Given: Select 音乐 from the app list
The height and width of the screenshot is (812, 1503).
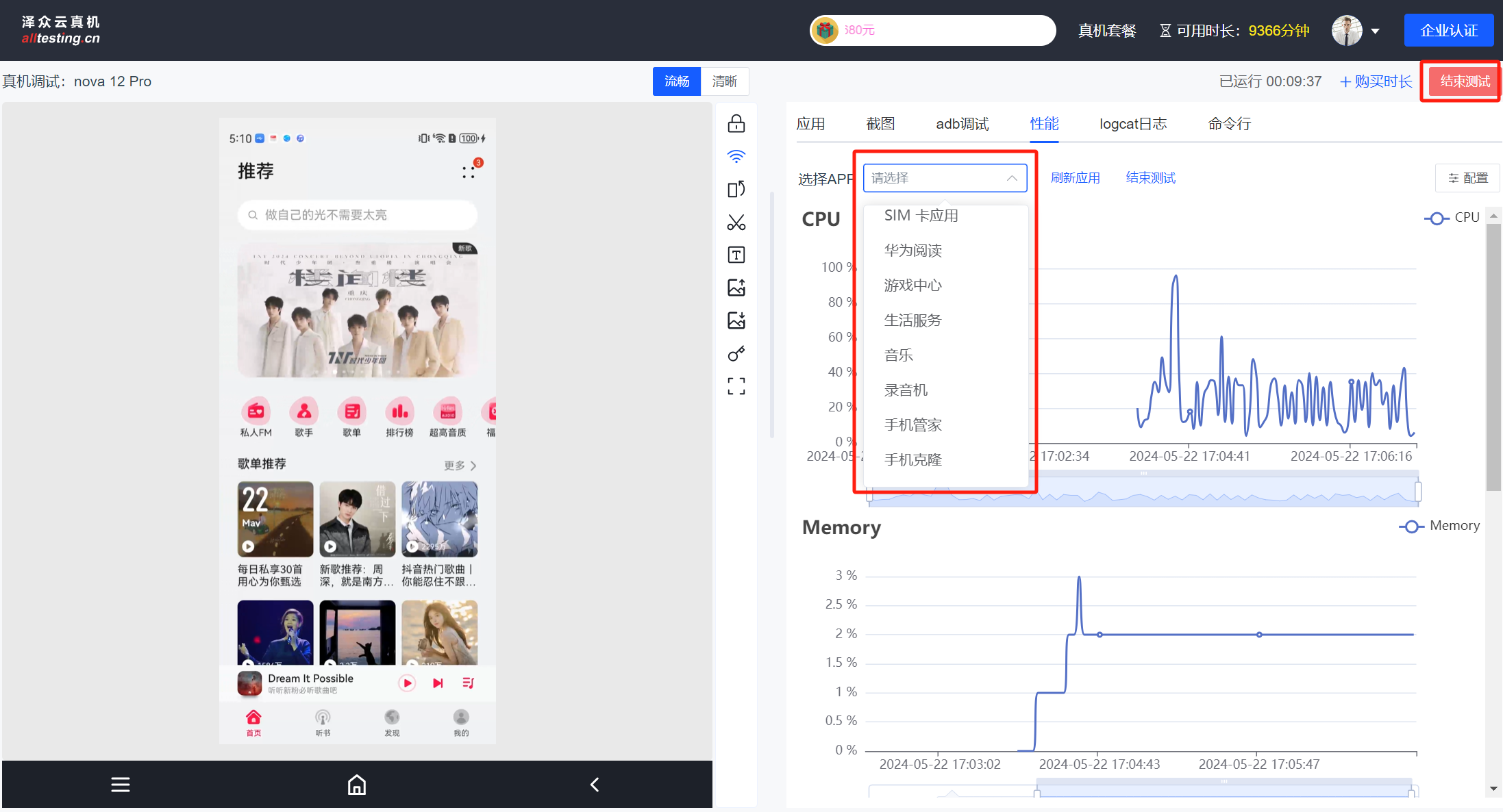Looking at the screenshot, I should point(899,355).
